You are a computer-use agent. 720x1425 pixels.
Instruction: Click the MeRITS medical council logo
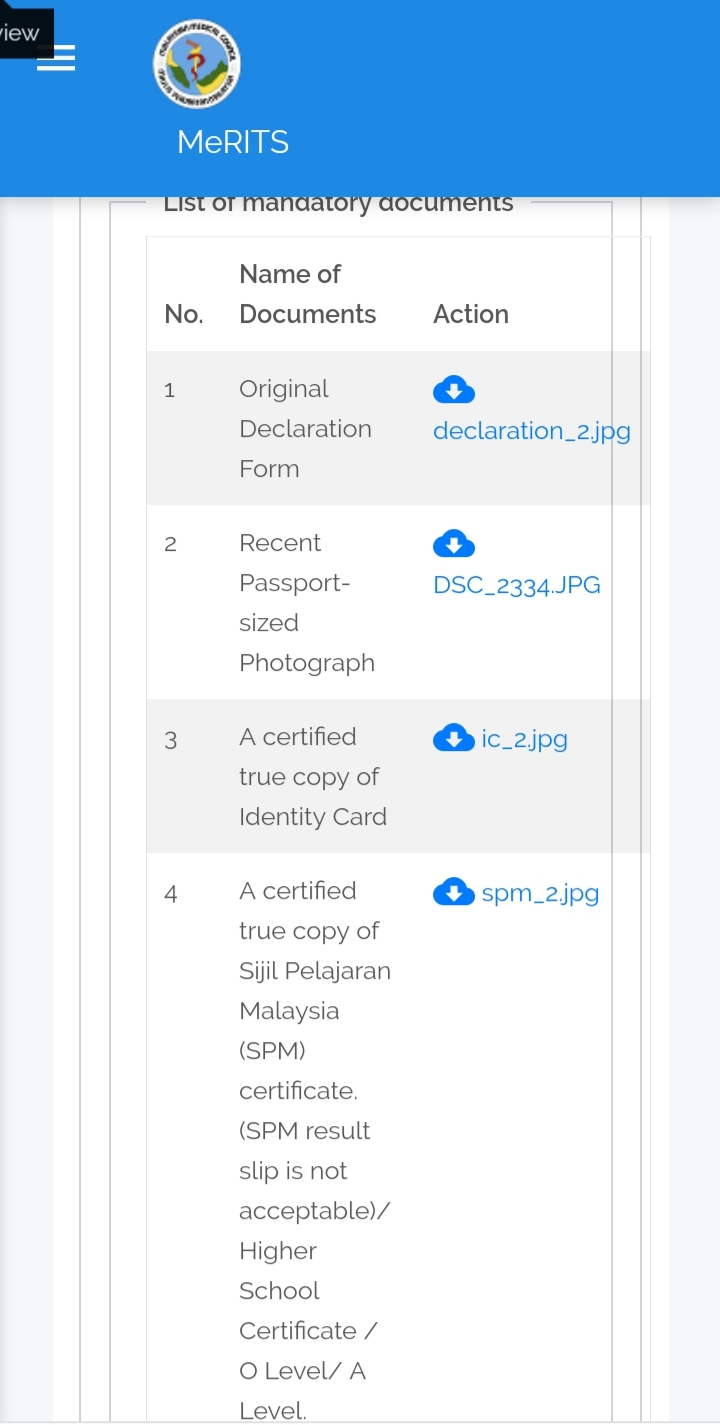tap(197, 66)
